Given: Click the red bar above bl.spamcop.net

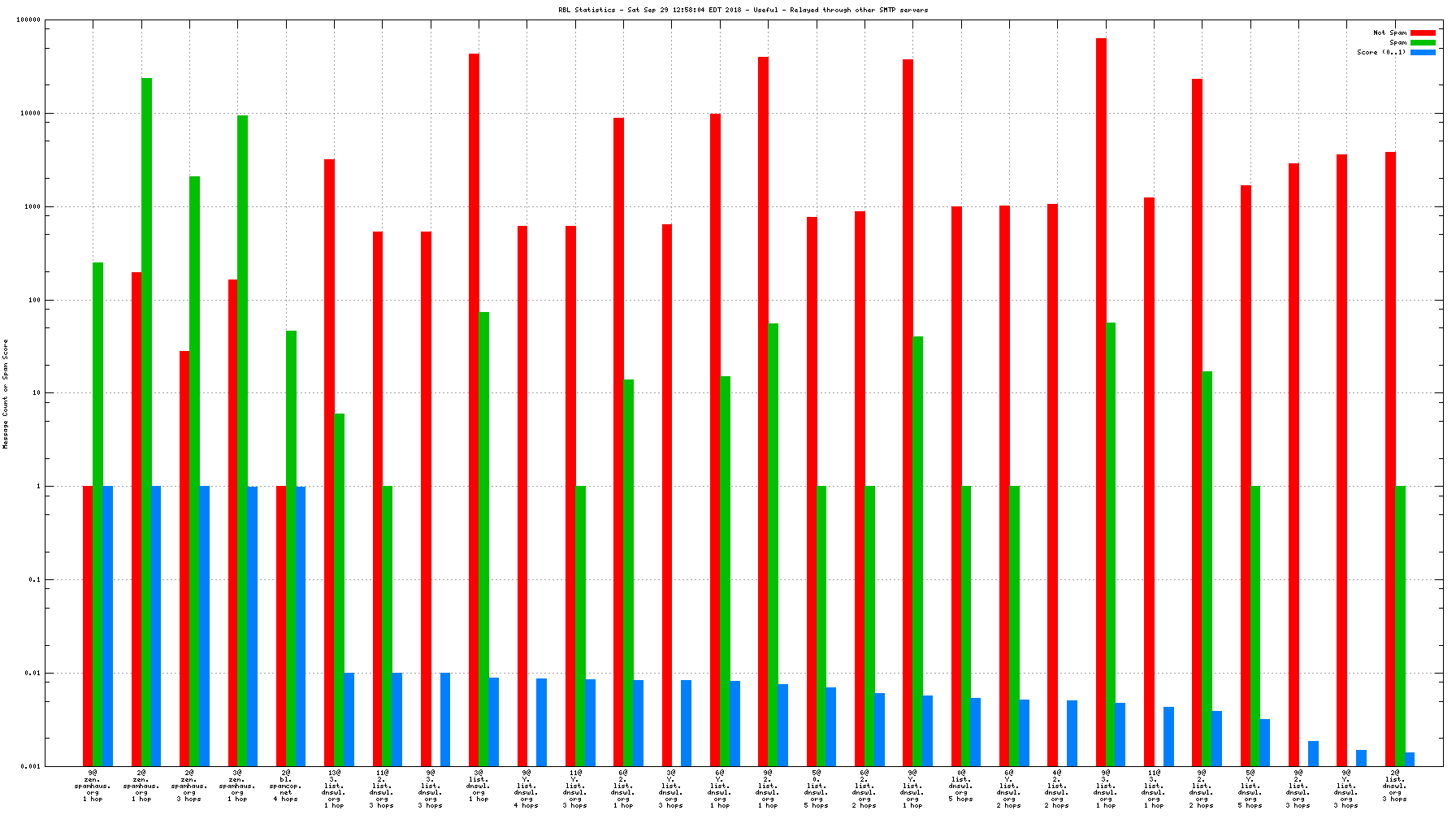Looking at the screenshot, I should (281, 626).
